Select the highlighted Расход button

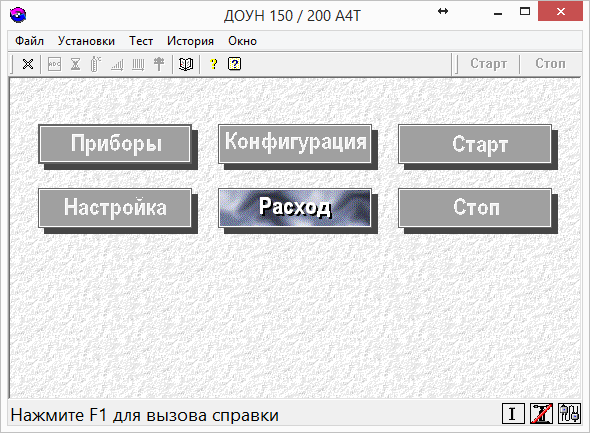click(x=295, y=208)
